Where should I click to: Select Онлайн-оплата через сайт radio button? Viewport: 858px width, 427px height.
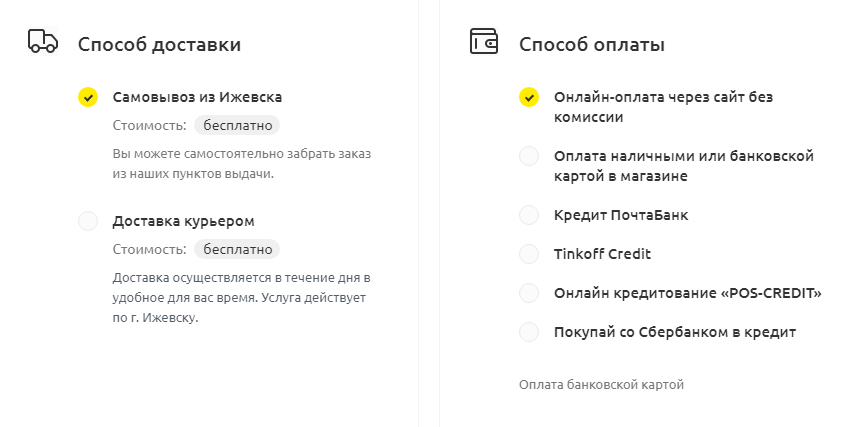click(x=529, y=97)
